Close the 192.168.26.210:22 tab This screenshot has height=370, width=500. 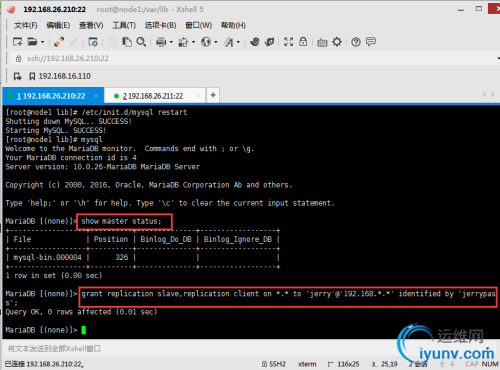[x=96, y=96]
